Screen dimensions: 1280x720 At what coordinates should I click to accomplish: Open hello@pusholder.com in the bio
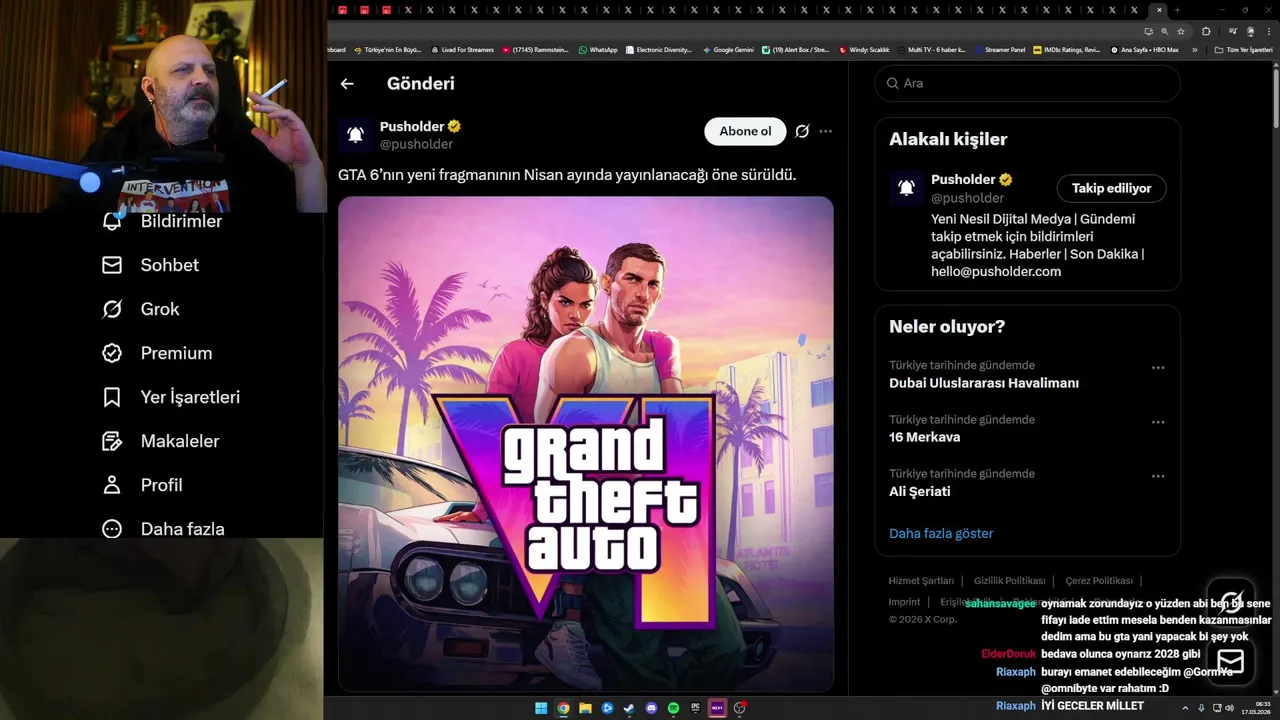(996, 271)
